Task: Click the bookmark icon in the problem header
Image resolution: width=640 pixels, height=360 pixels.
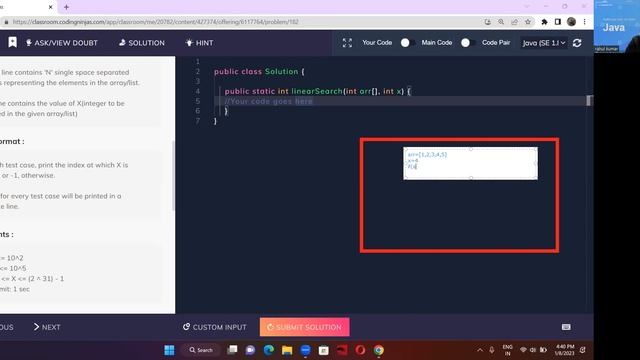Action: (x=13, y=42)
